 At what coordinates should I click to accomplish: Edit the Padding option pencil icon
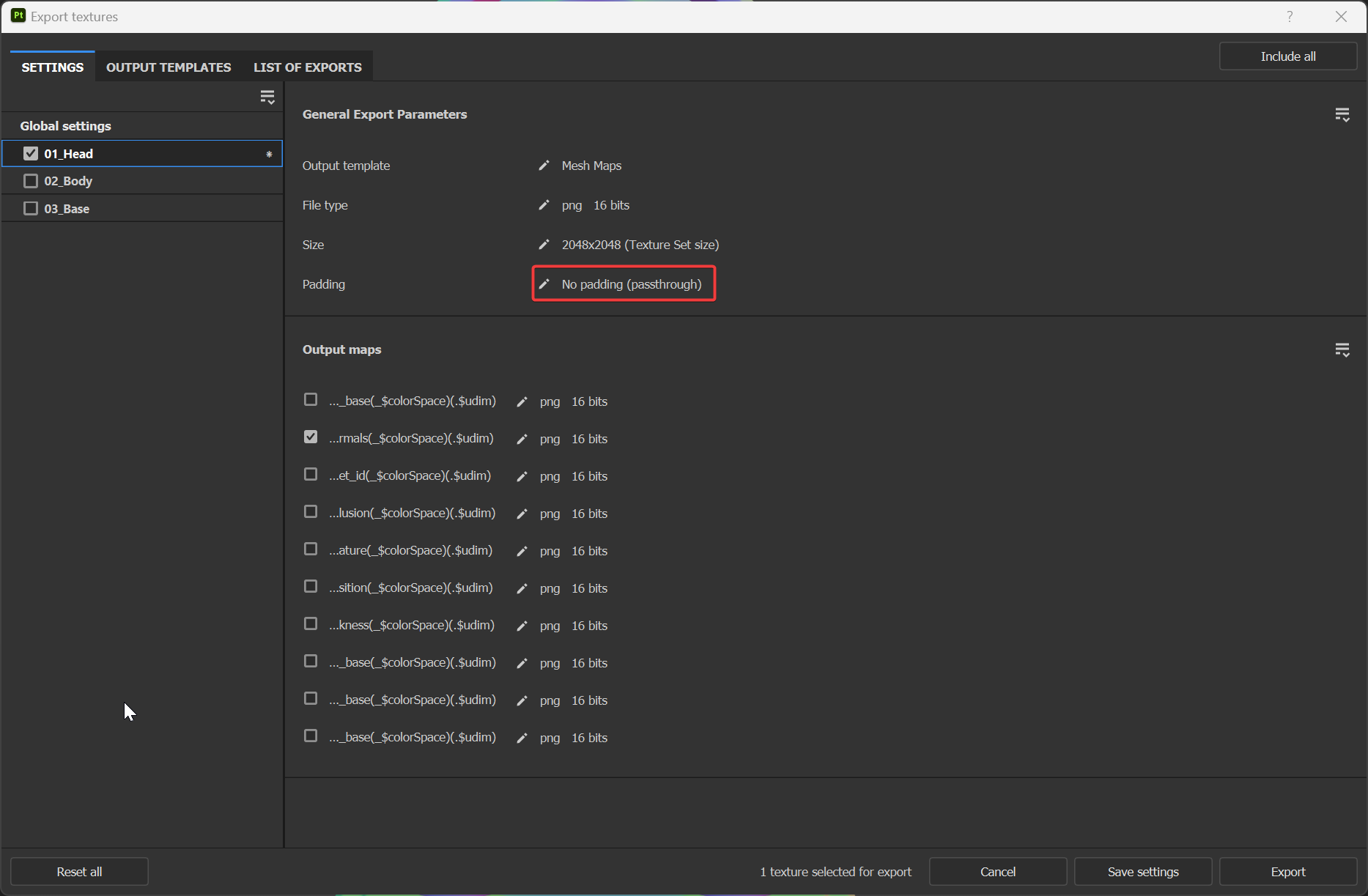pos(544,284)
